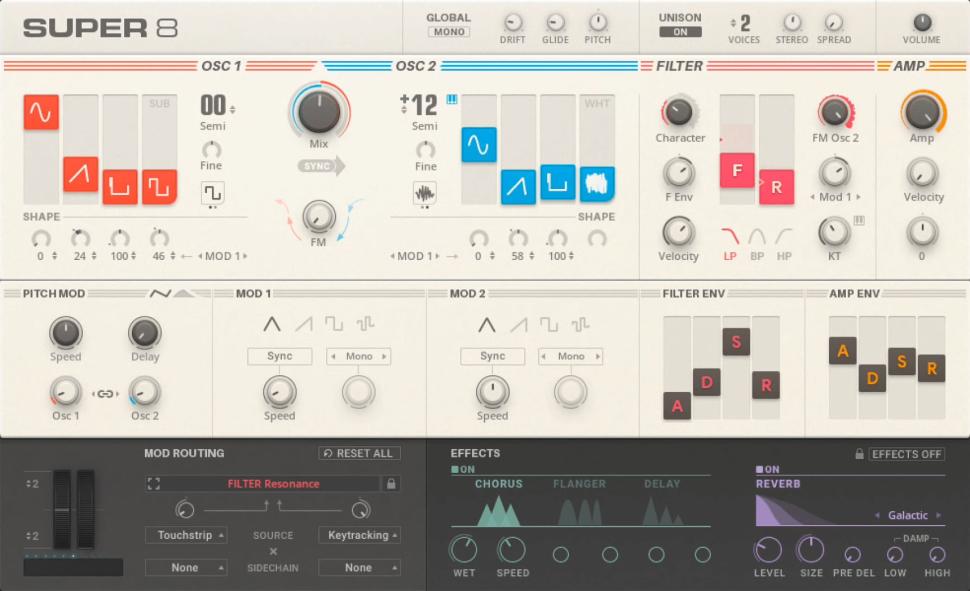Click the link icon between Osc 1 and Osc 2 knobs
Screen dimensions: 970x591
point(105,393)
